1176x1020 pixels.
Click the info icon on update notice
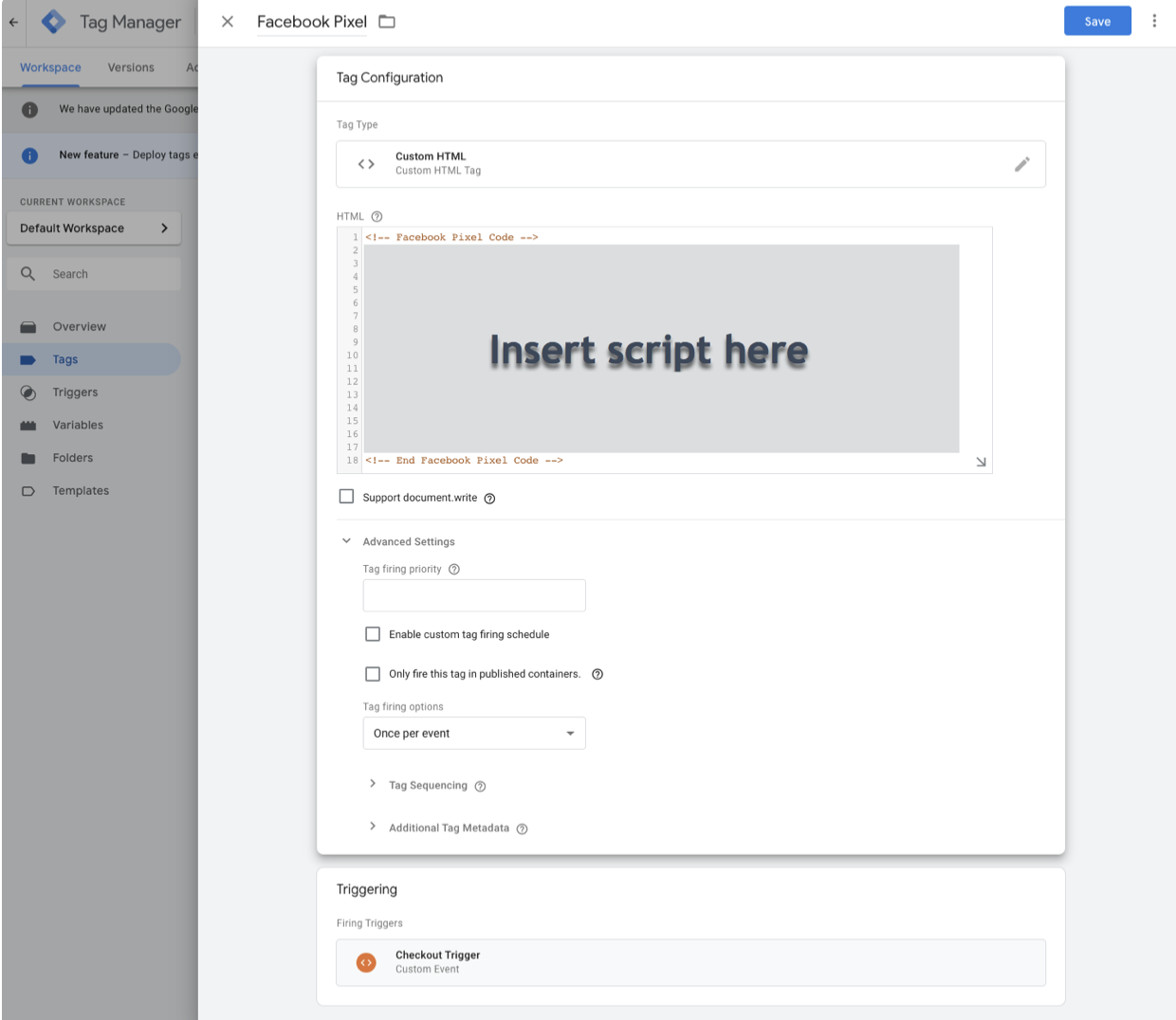click(29, 110)
